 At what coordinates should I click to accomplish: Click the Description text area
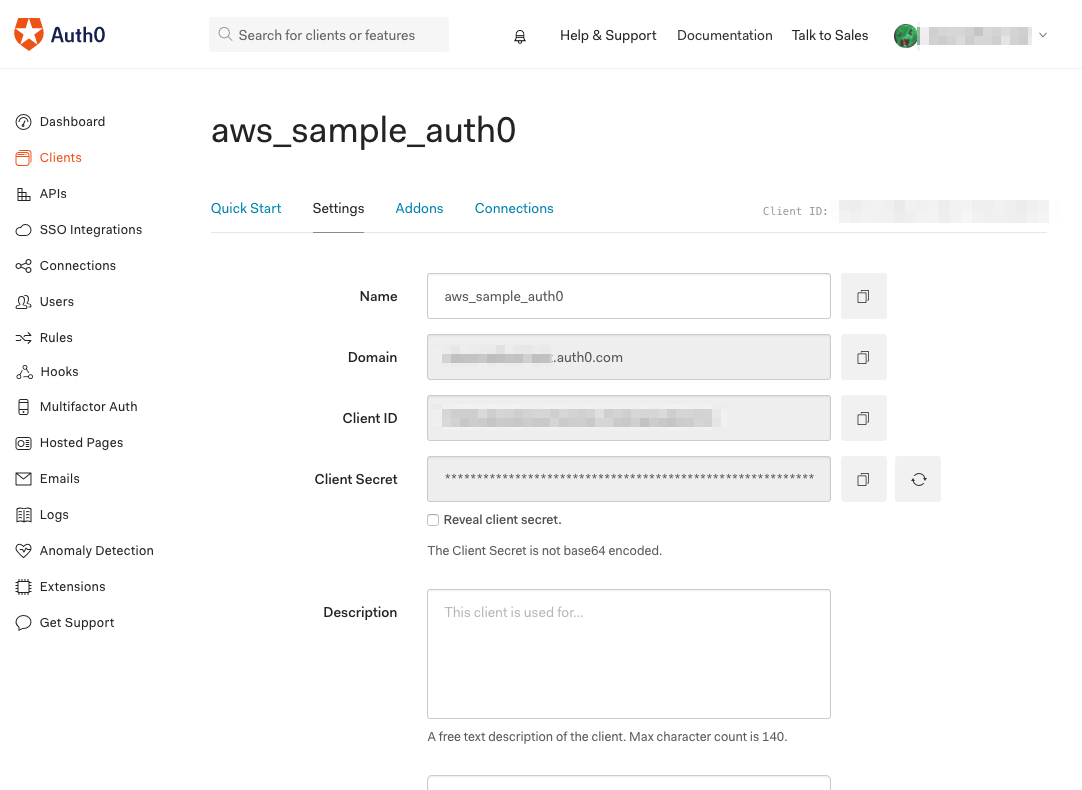628,654
